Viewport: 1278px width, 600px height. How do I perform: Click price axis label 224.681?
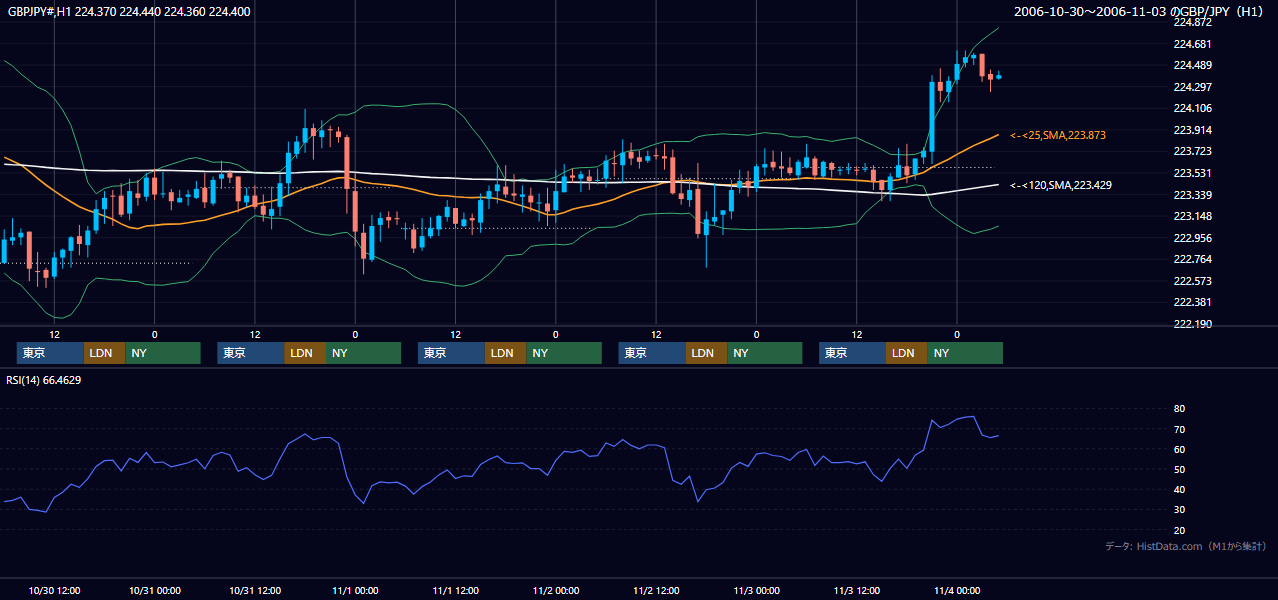1192,44
